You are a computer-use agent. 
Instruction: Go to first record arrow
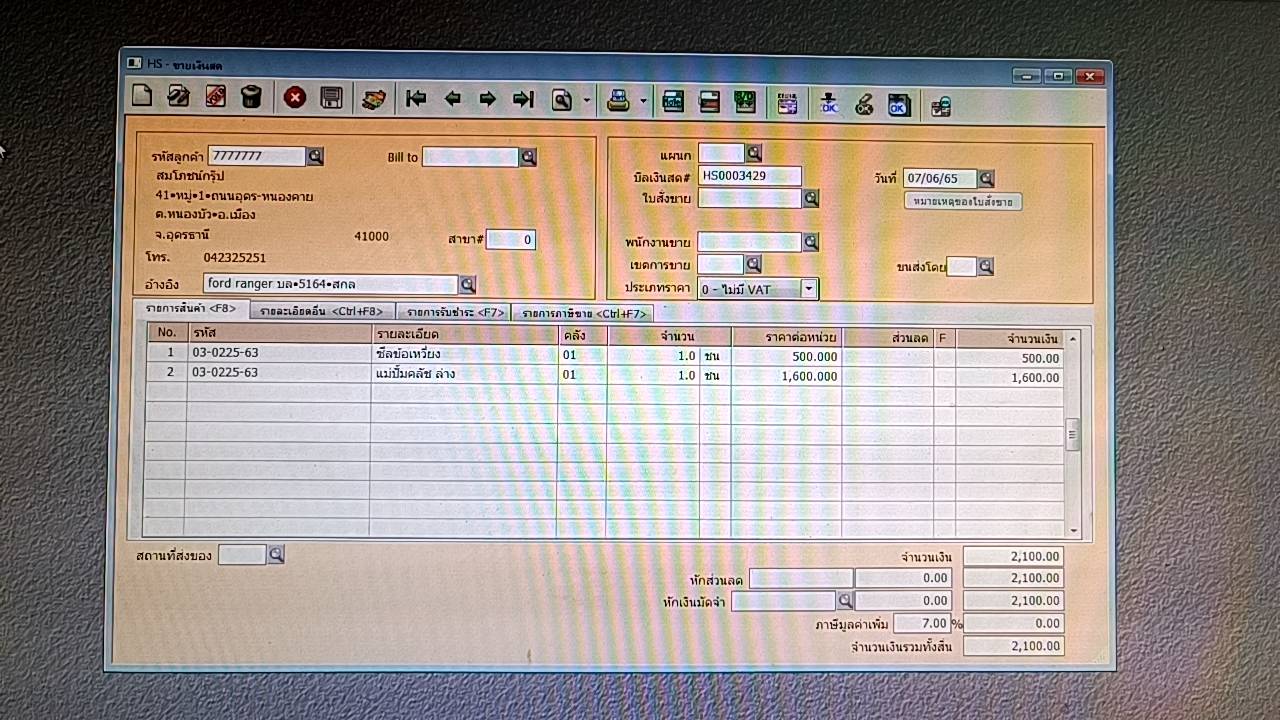(x=416, y=98)
